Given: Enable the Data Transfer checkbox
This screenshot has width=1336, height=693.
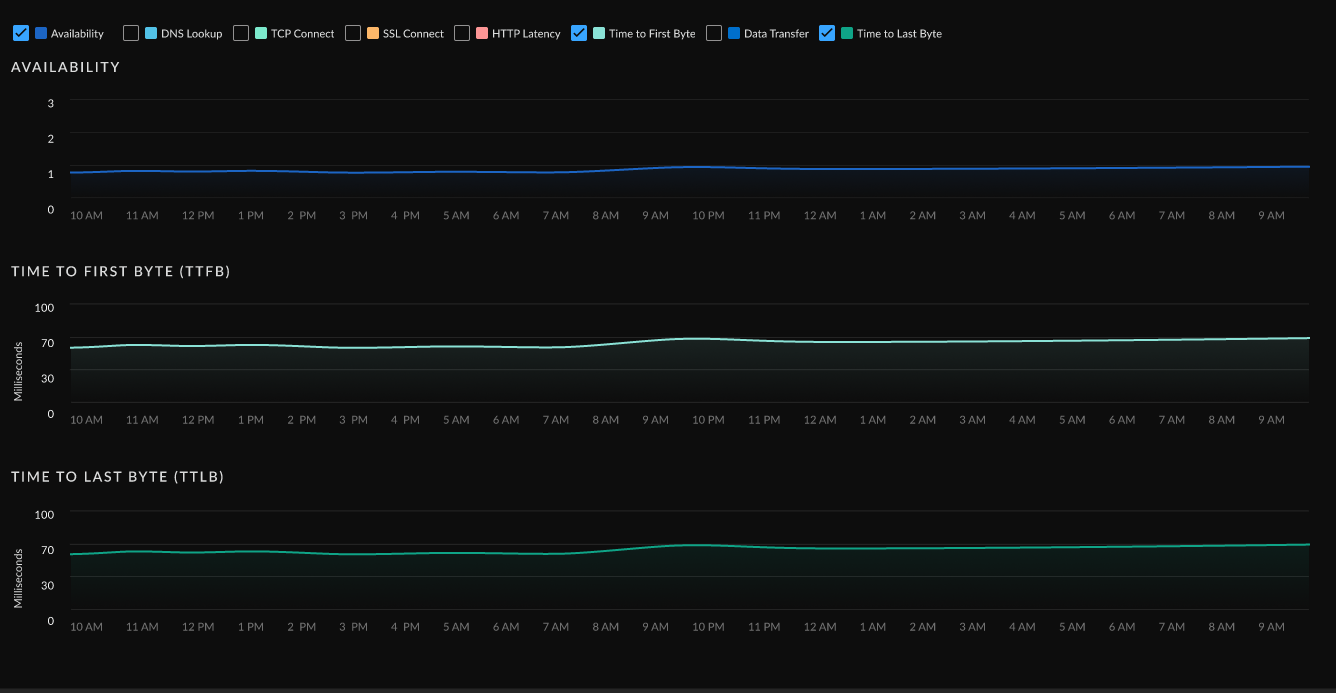Looking at the screenshot, I should click(714, 33).
